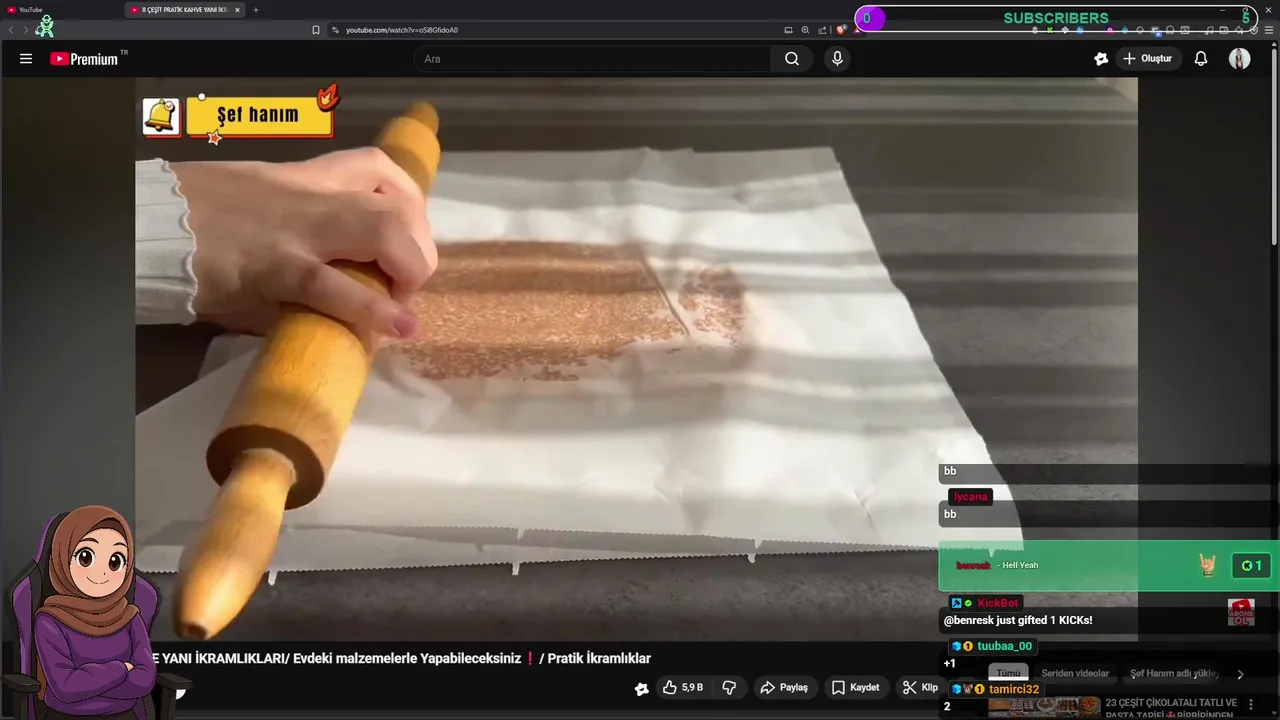
Task: Open the account avatar menu
Action: [1239, 59]
